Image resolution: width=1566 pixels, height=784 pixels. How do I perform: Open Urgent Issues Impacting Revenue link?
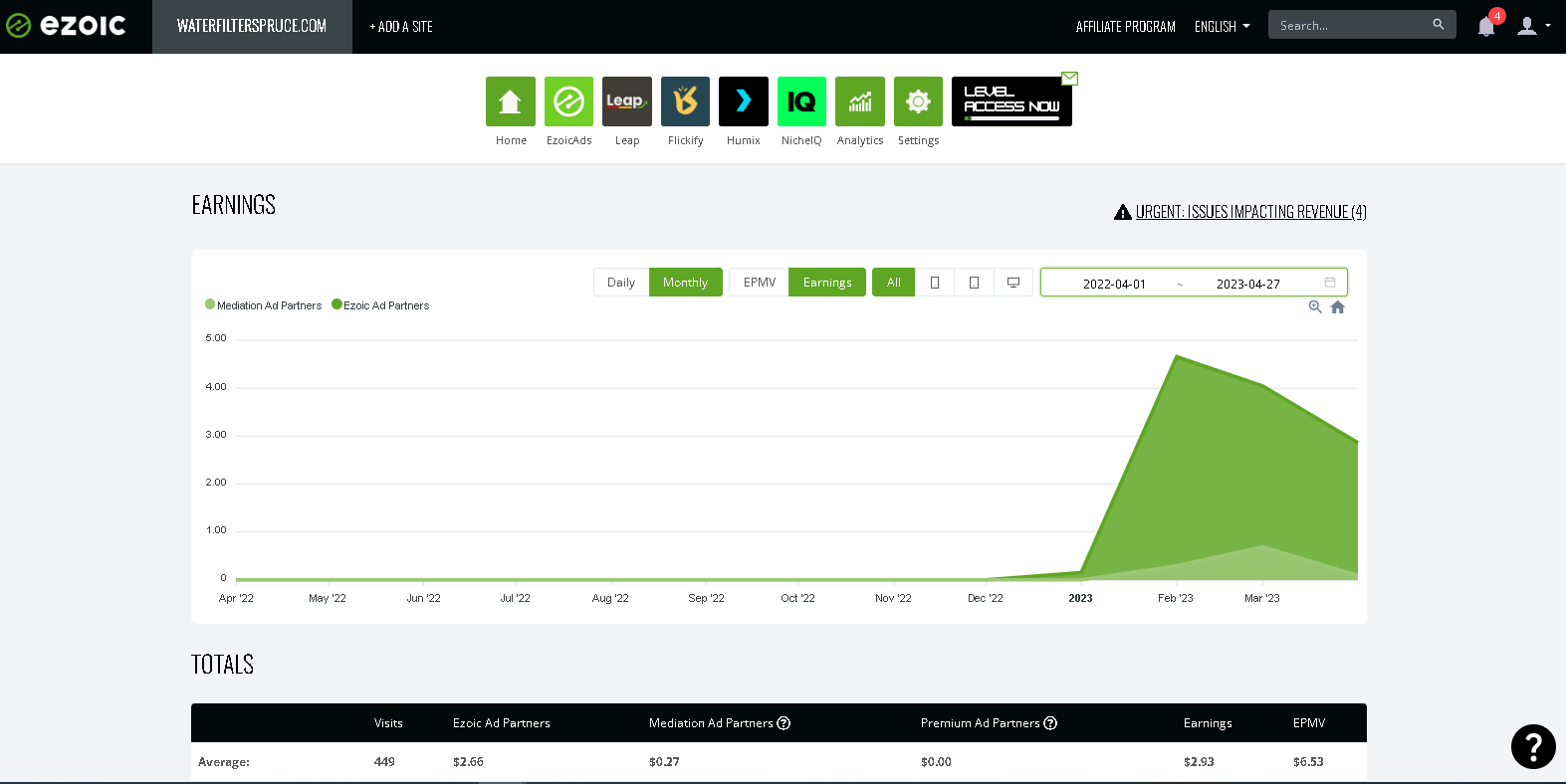1250,212
